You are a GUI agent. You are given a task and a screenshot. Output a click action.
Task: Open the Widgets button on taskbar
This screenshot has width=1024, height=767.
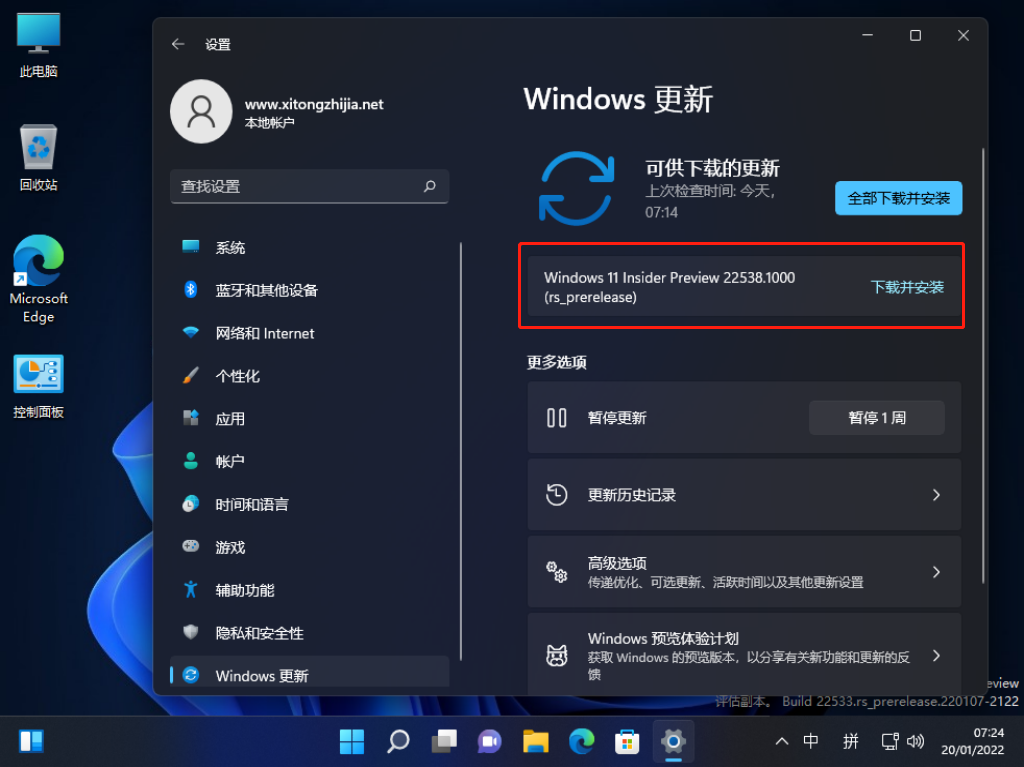[x=31, y=741]
